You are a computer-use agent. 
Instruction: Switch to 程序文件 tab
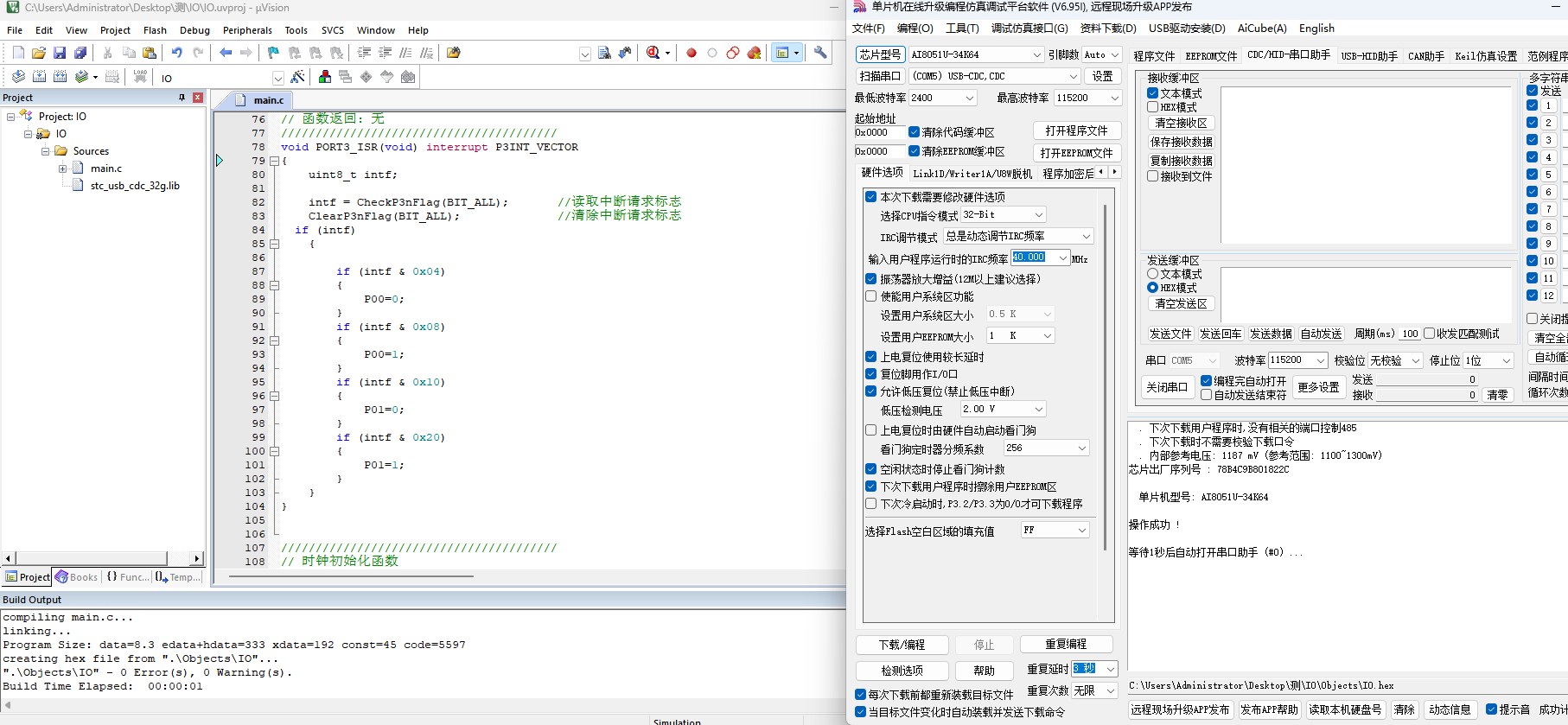[x=1154, y=56]
